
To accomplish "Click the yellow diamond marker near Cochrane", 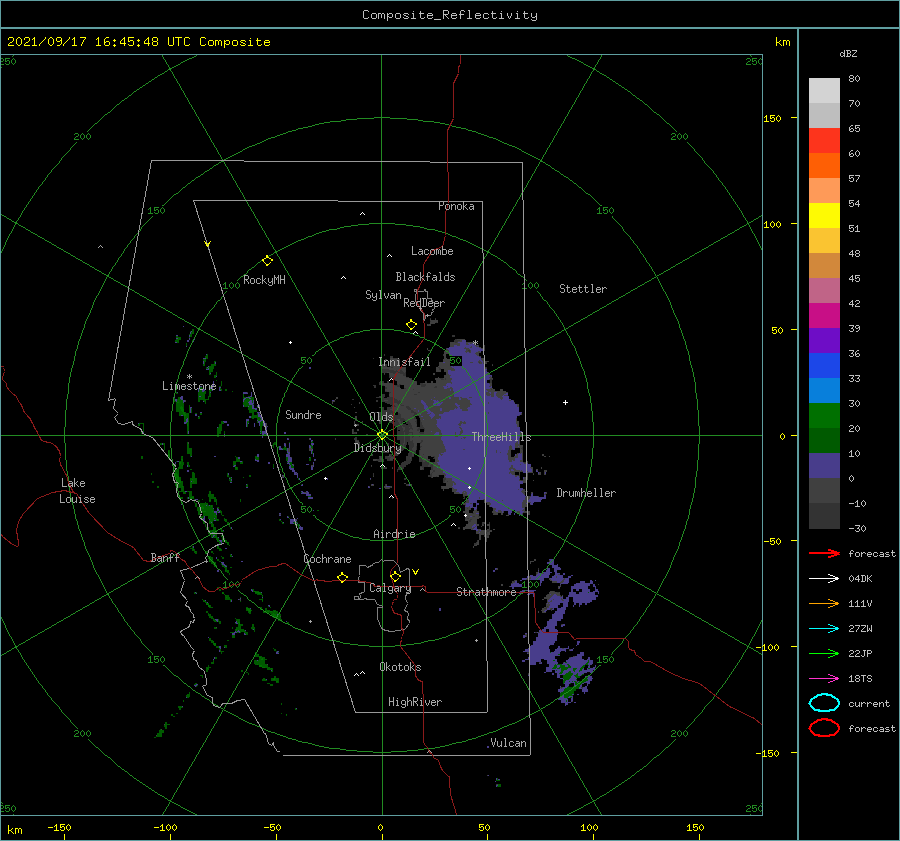I will pyautogui.click(x=342, y=578).
